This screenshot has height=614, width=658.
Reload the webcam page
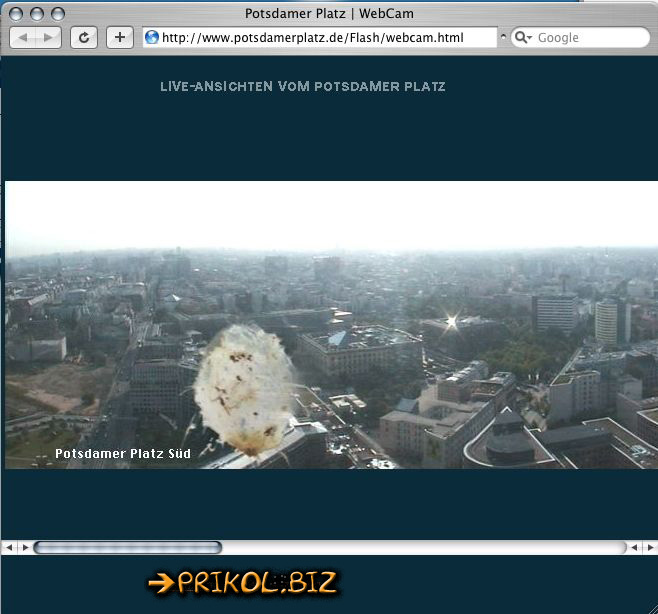point(84,38)
